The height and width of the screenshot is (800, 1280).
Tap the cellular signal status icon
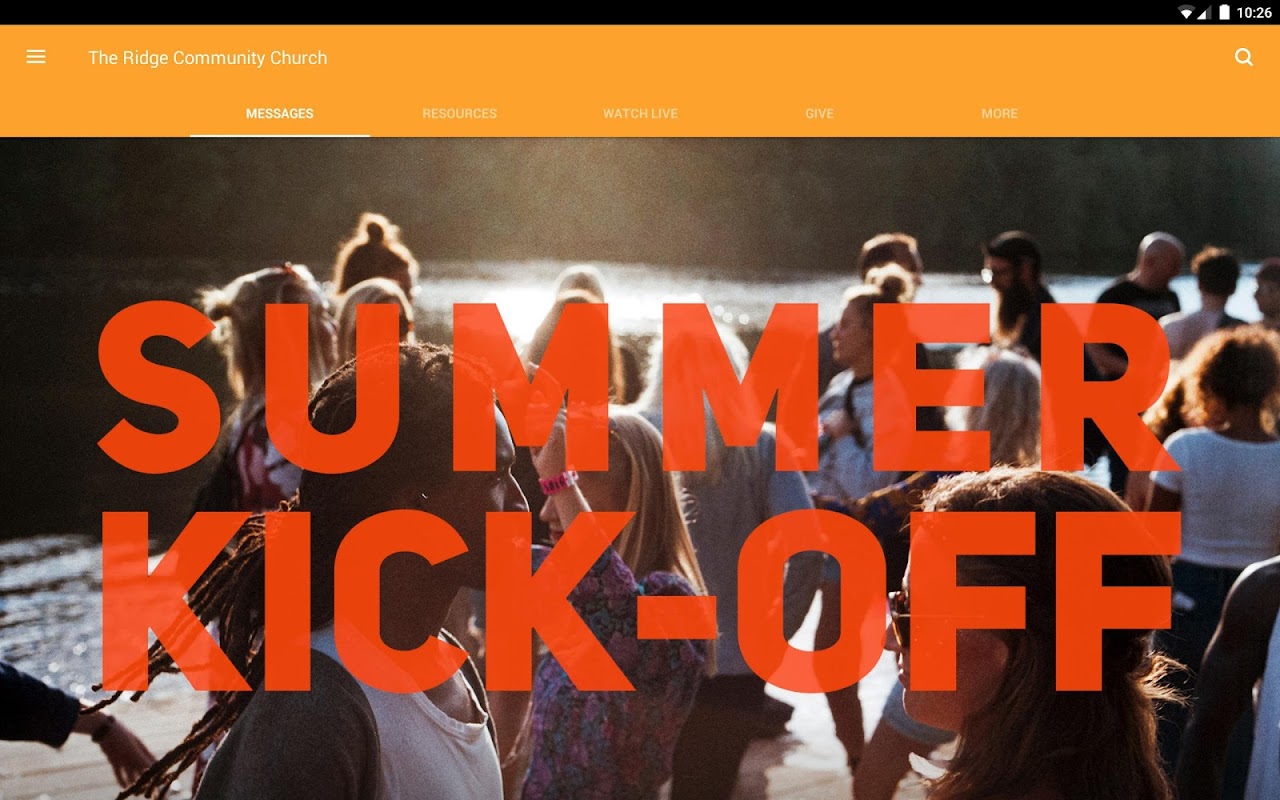[1204, 12]
